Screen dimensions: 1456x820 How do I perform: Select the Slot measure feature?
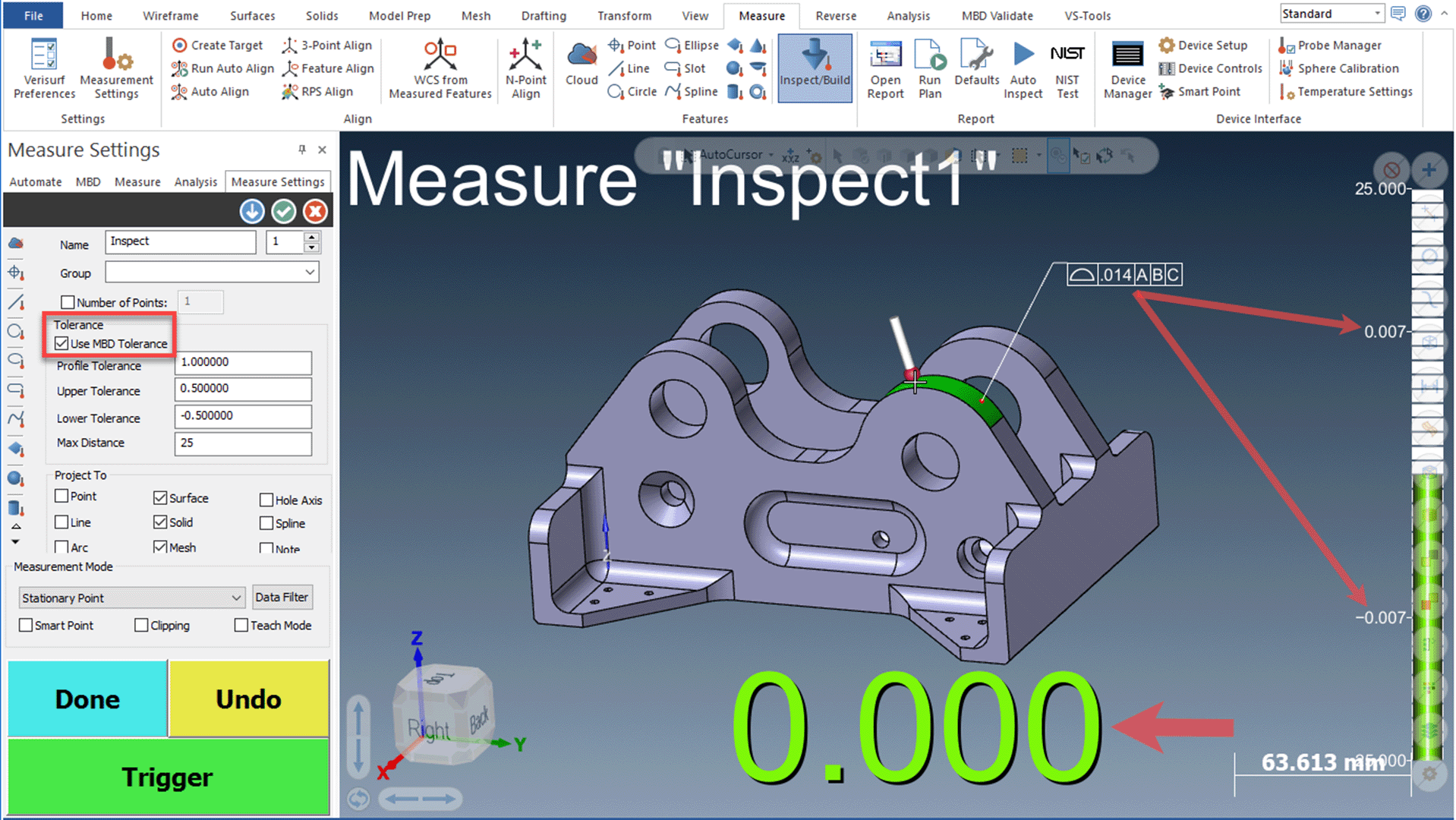685,68
